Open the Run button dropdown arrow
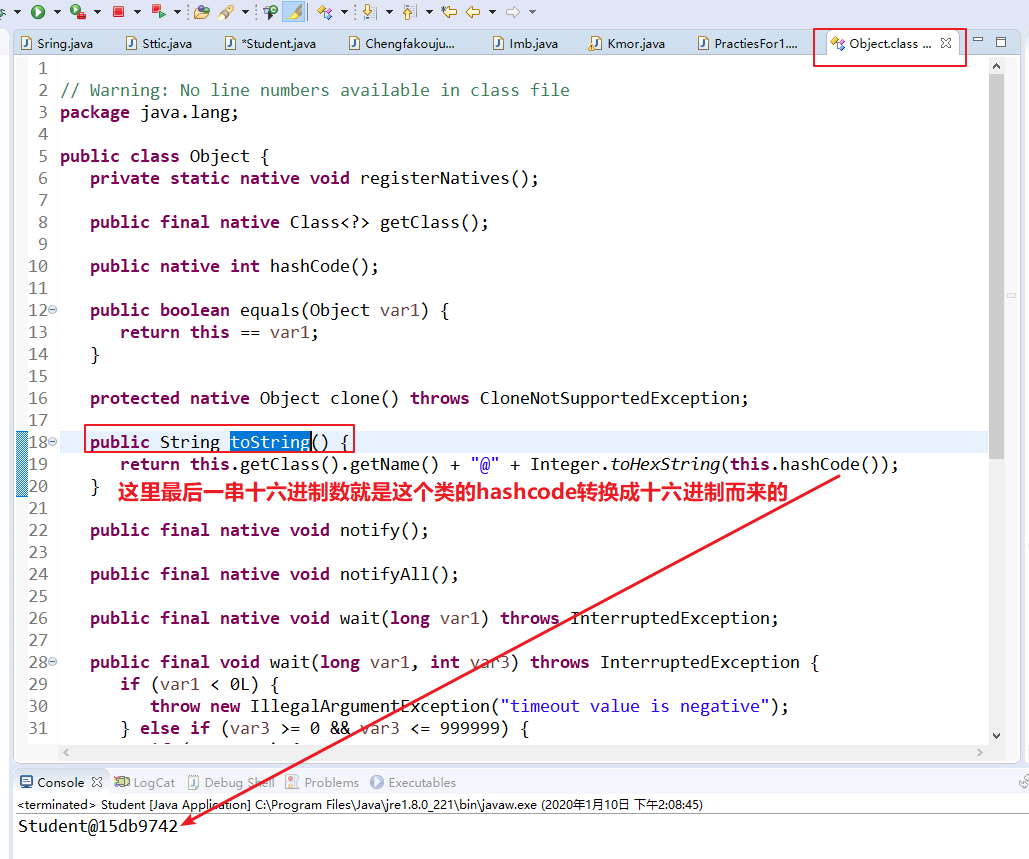Image resolution: width=1029 pixels, height=859 pixels. point(58,12)
